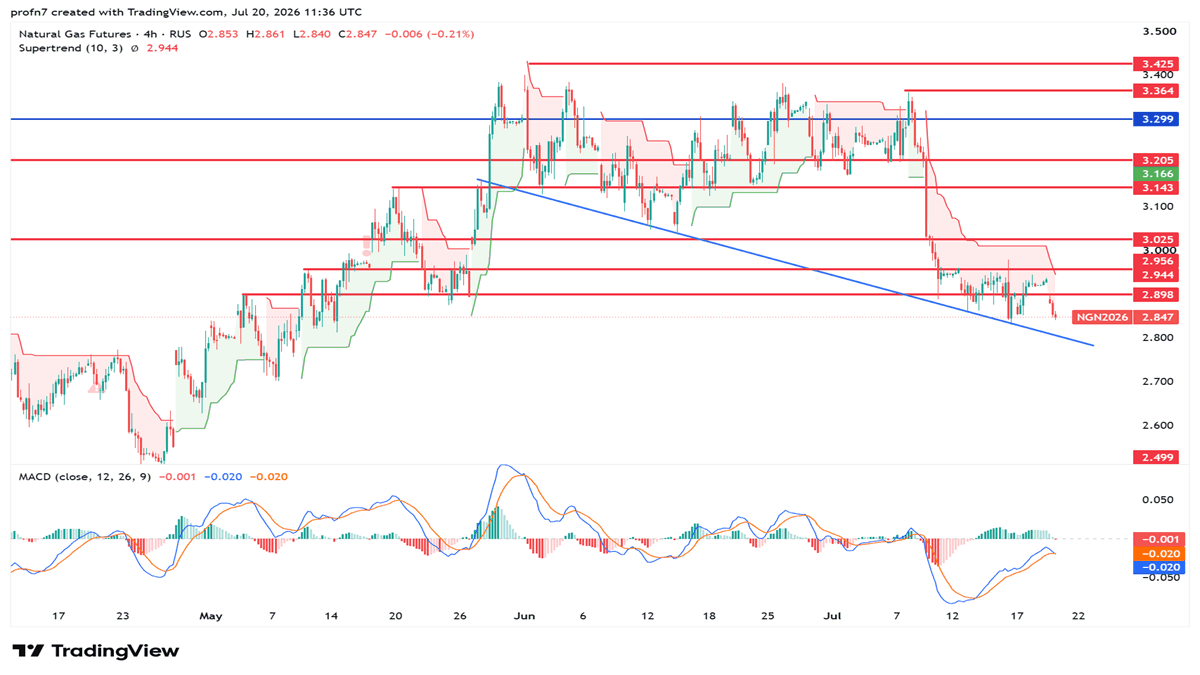The width and height of the screenshot is (1200, 675).
Task: Click the blue 3.299 price label
Action: click(x=1157, y=118)
